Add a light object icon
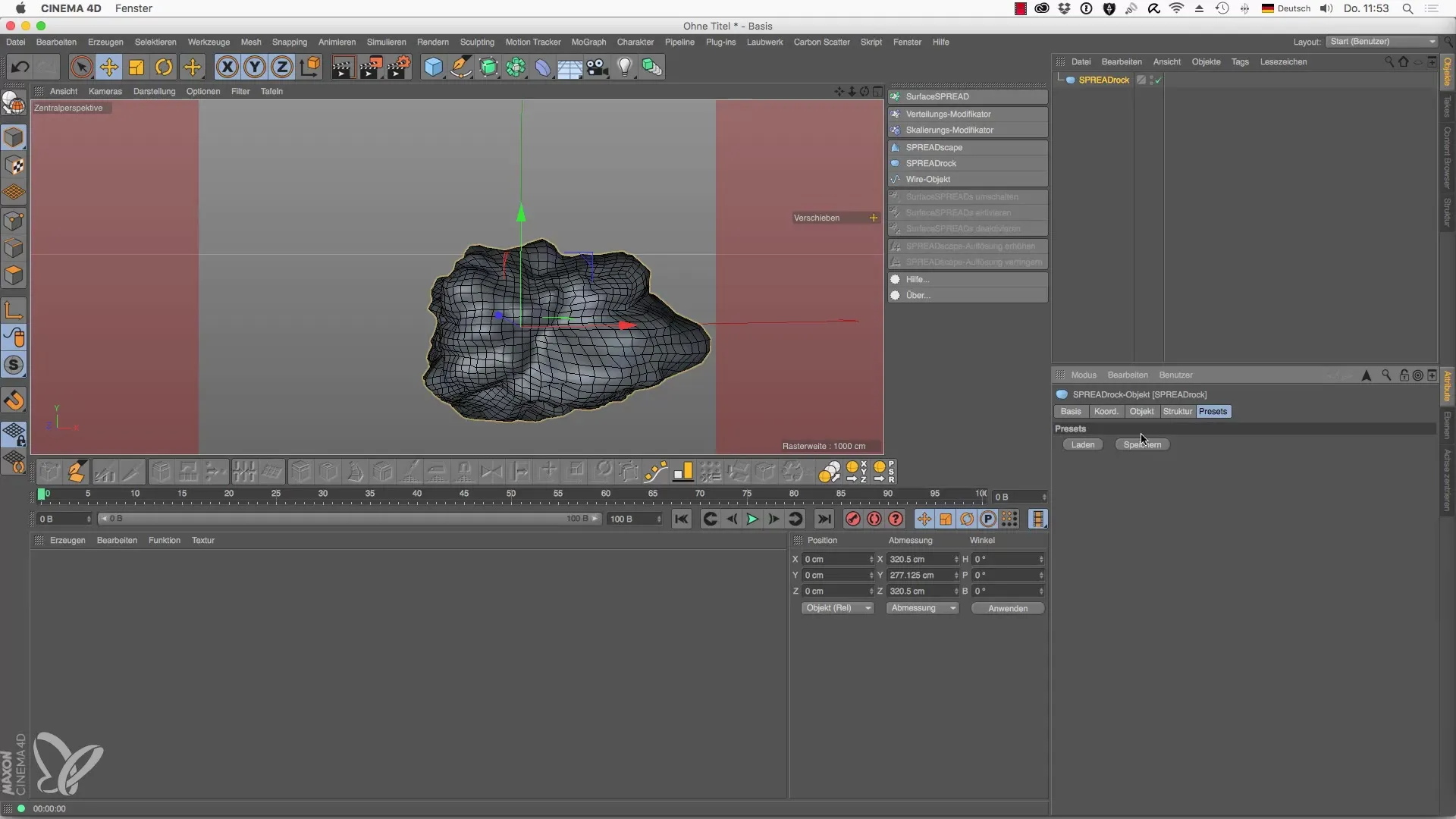Image resolution: width=1456 pixels, height=819 pixels. pos(625,67)
